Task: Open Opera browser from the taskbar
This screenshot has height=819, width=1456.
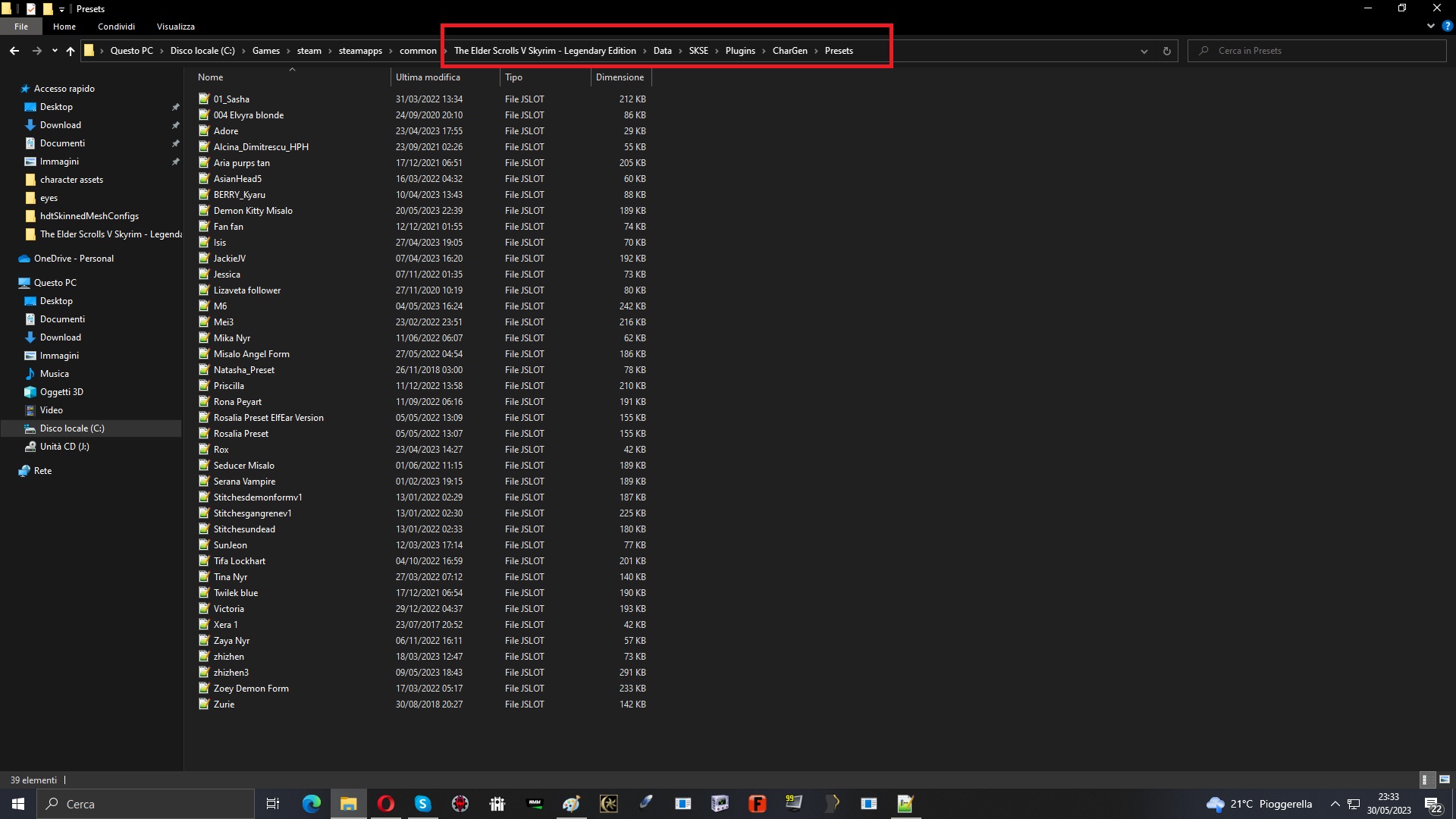Action: pos(385,804)
